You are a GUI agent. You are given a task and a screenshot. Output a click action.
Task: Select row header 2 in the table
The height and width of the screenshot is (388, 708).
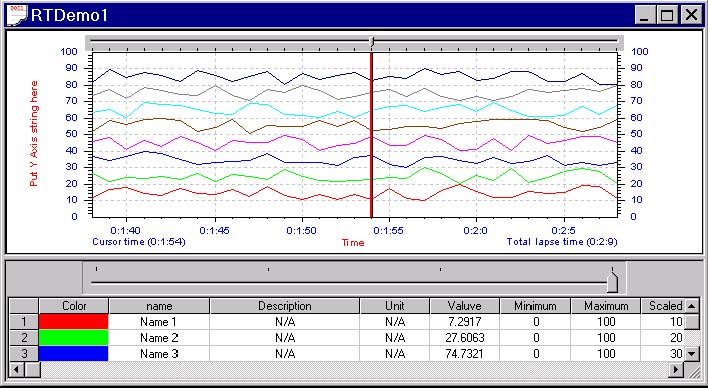(24, 337)
